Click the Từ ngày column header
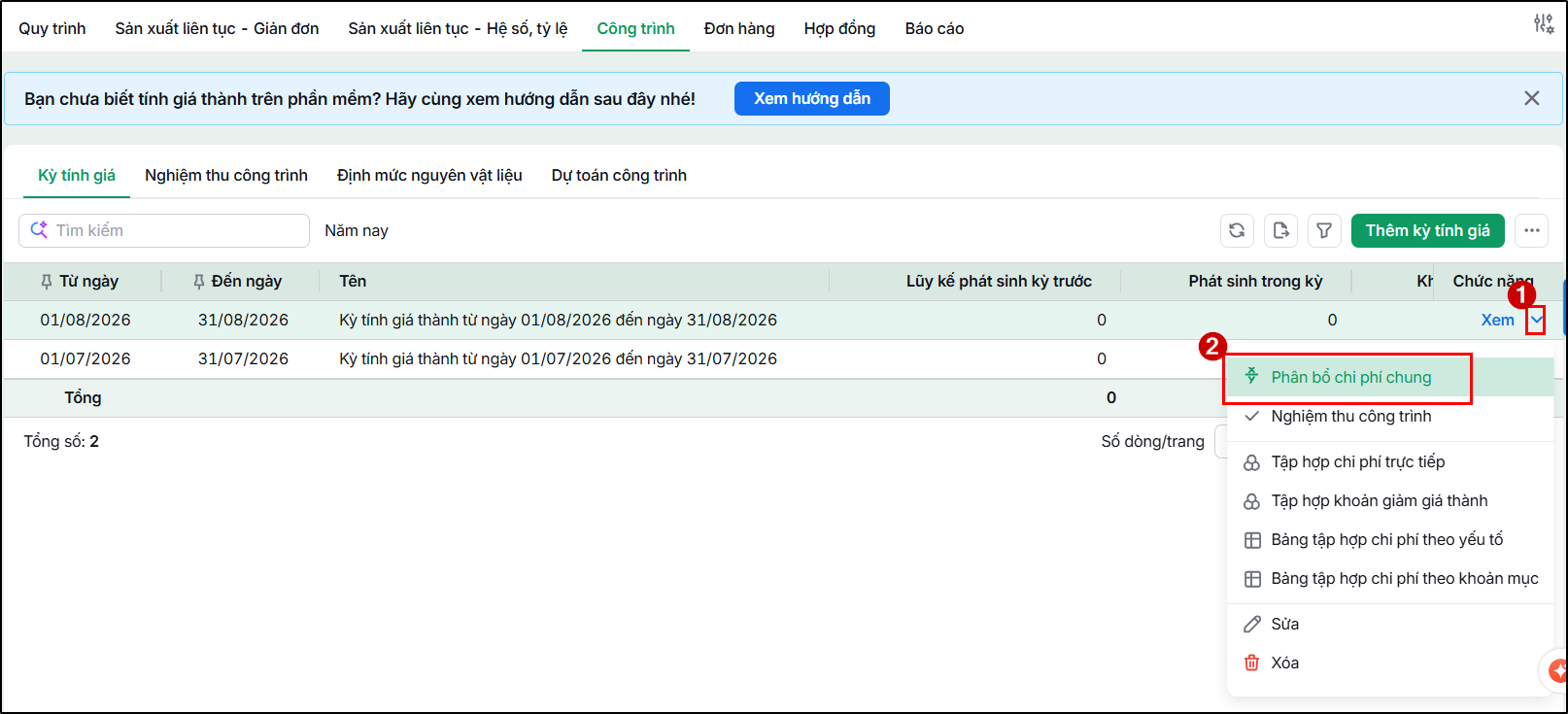The image size is (1568, 714). click(88, 281)
